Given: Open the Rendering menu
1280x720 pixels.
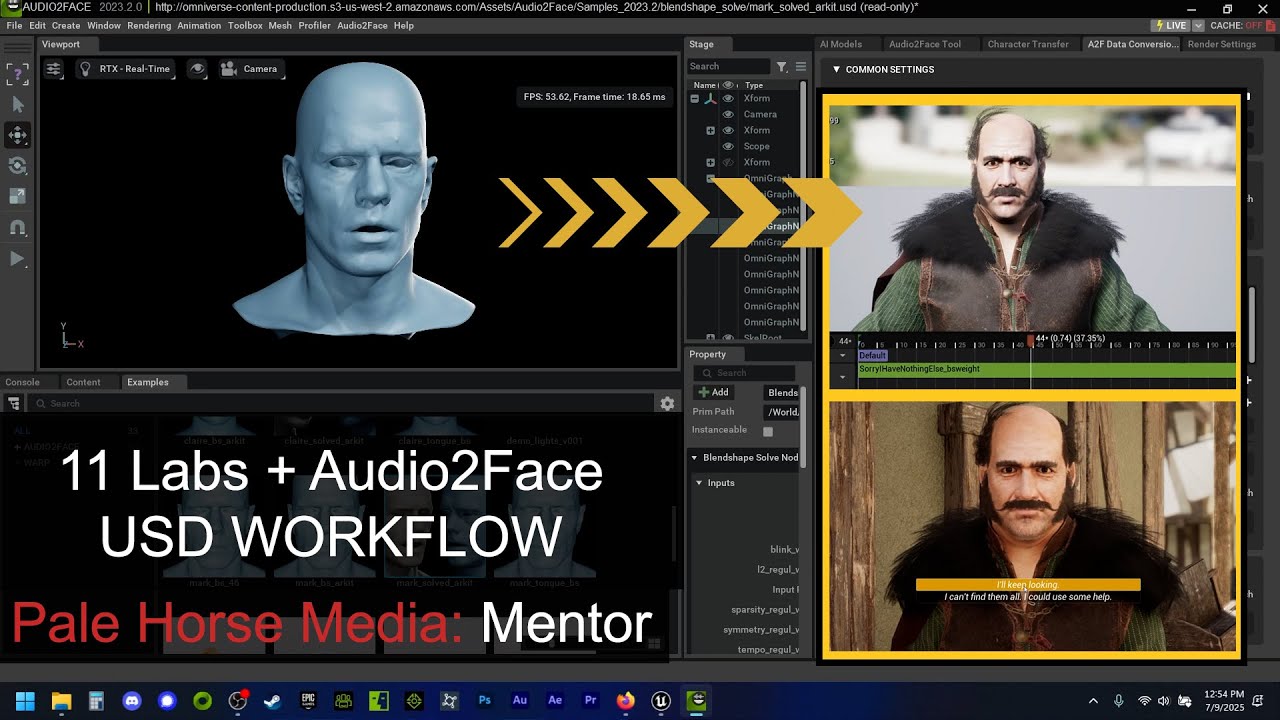Looking at the screenshot, I should tap(149, 25).
